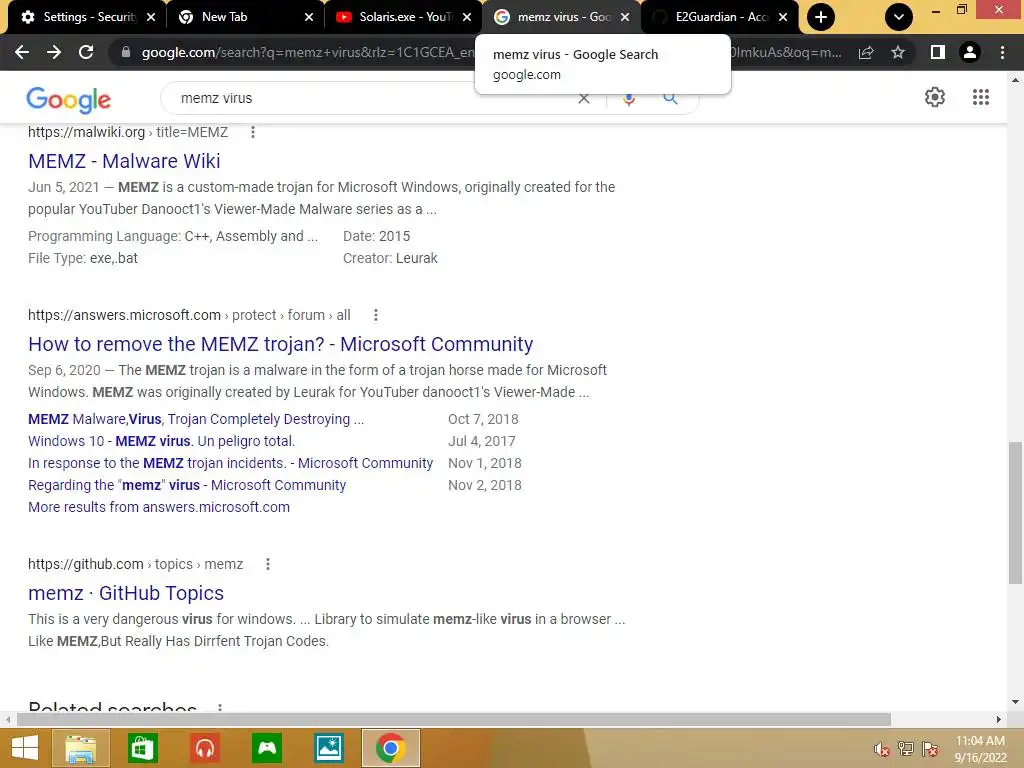Viewport: 1024px width, 768px height.
Task: Open the Store app from the taskbar
Action: [142, 748]
